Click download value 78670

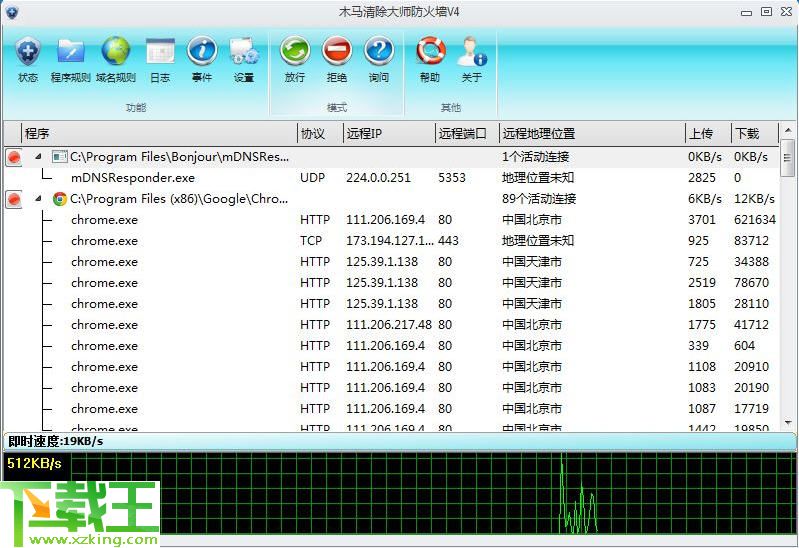point(751,283)
